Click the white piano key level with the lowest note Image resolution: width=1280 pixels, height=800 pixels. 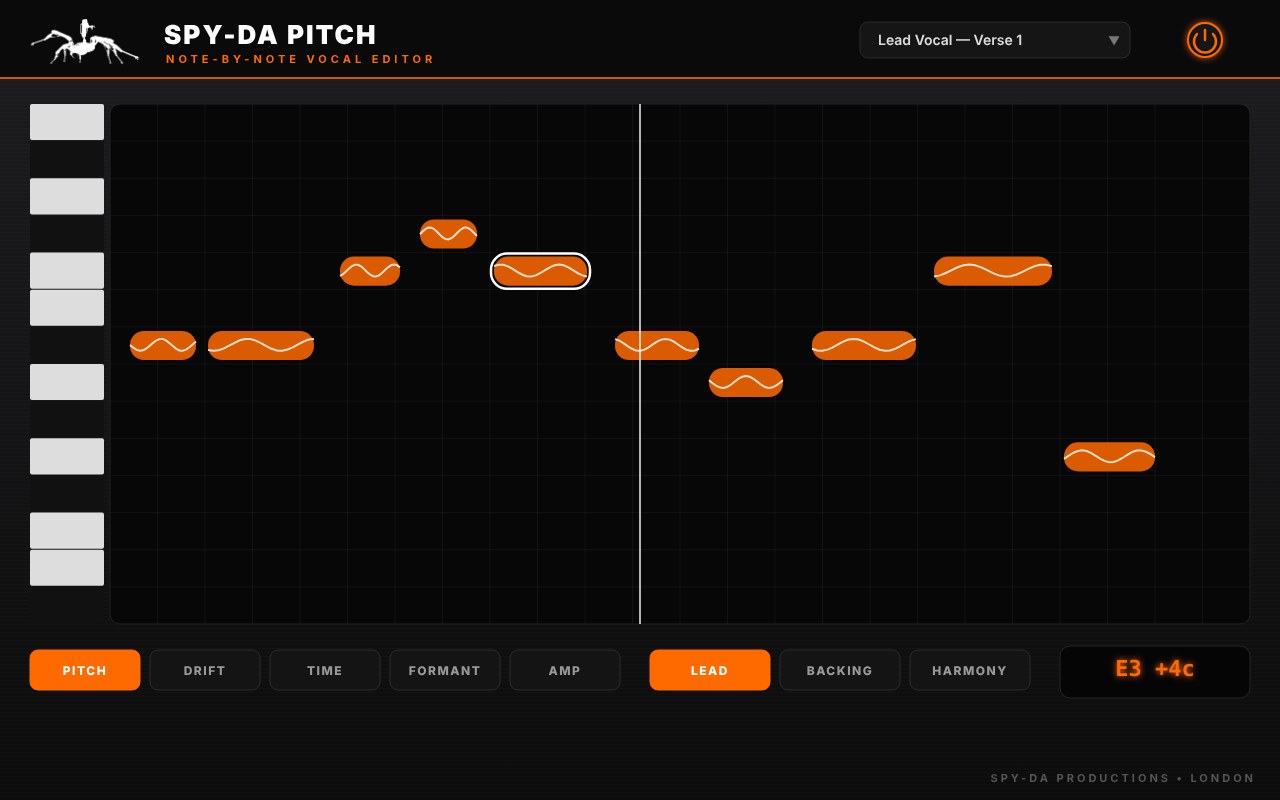point(67,456)
